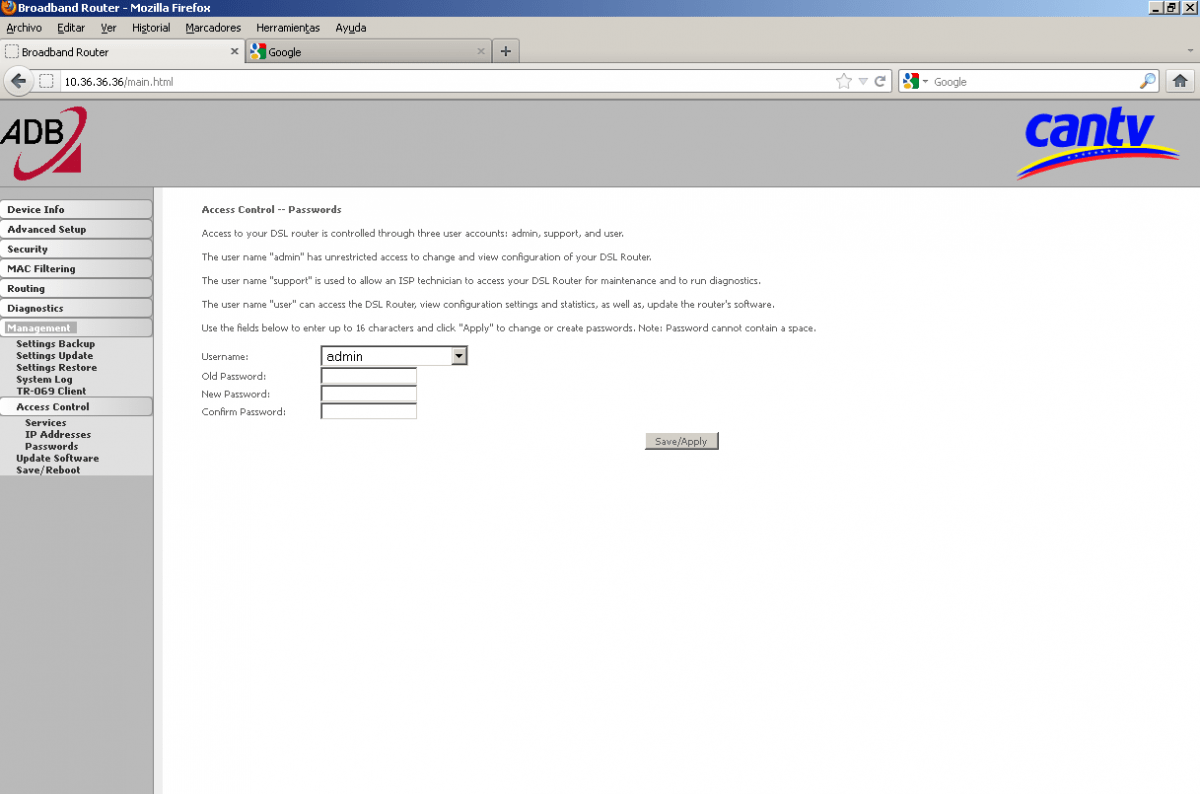Open the Security section
Screen dimensions: 1200x794
point(76,249)
